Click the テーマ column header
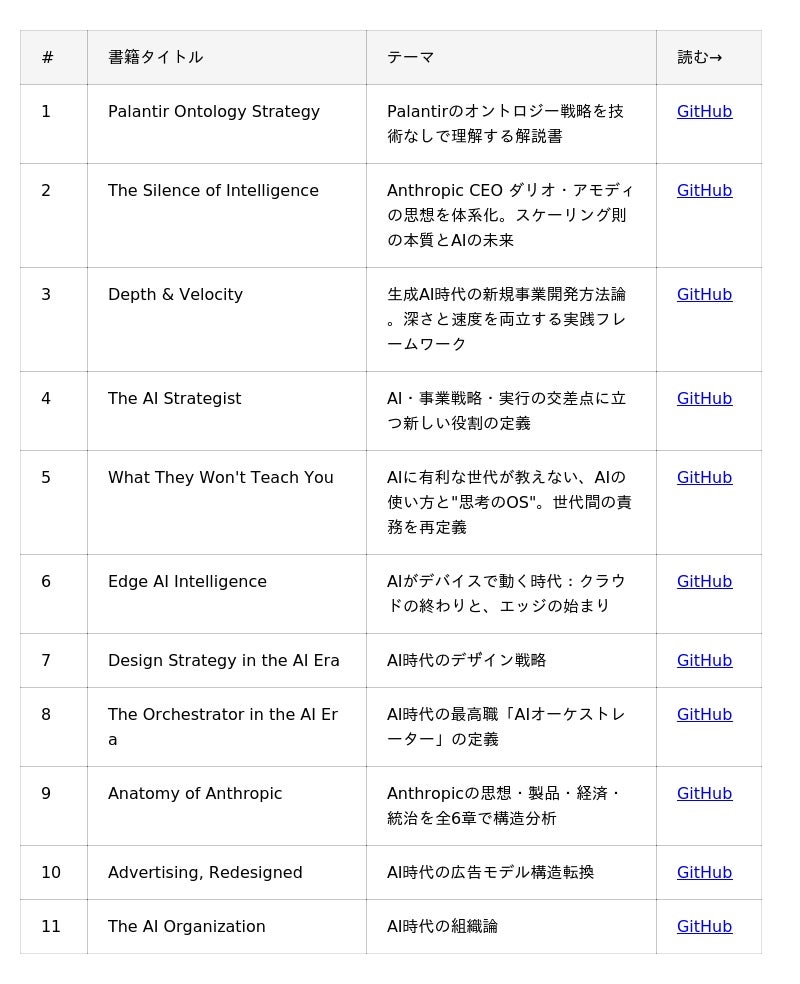 pos(411,57)
